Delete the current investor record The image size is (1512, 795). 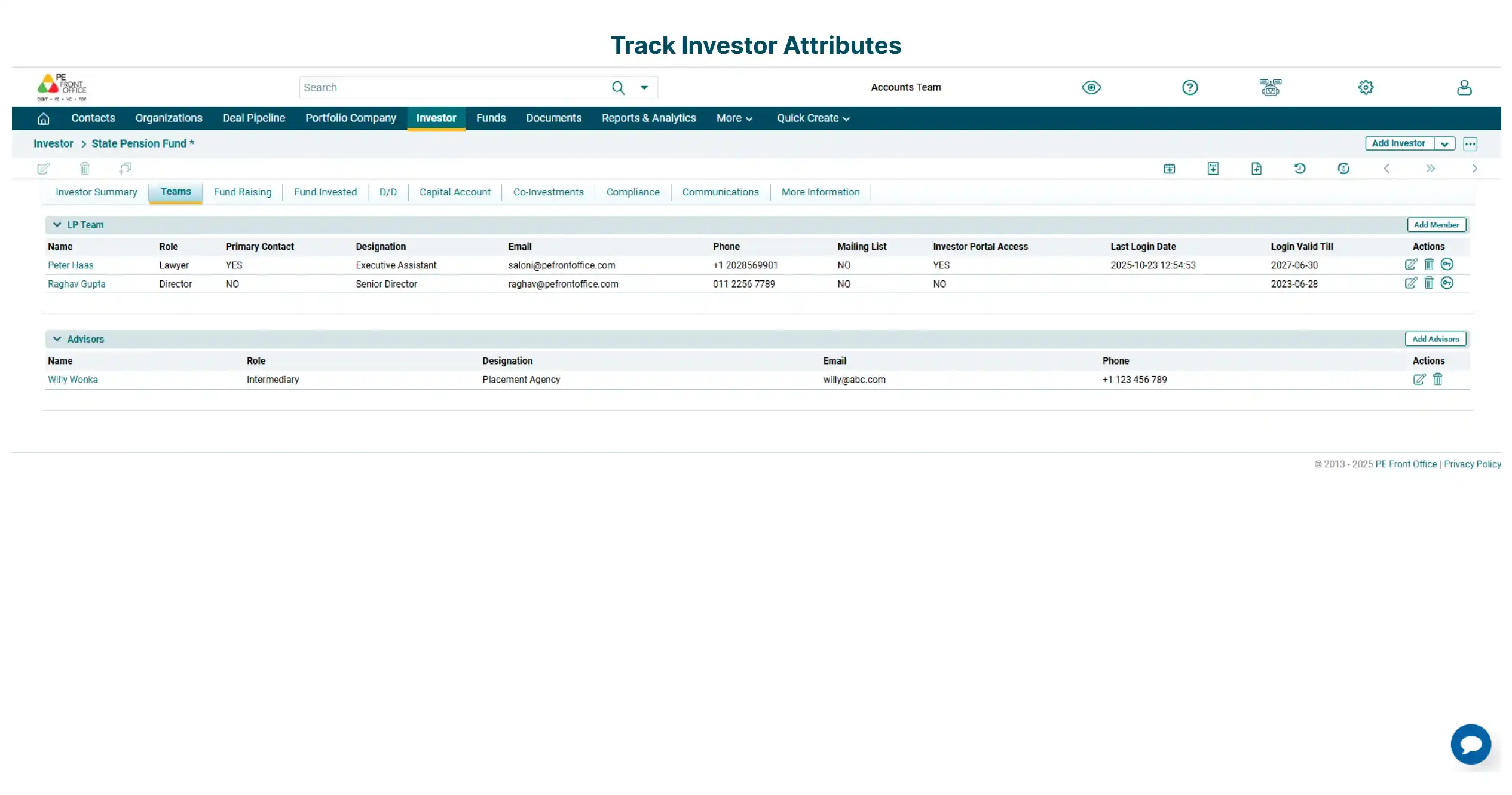[x=85, y=169]
